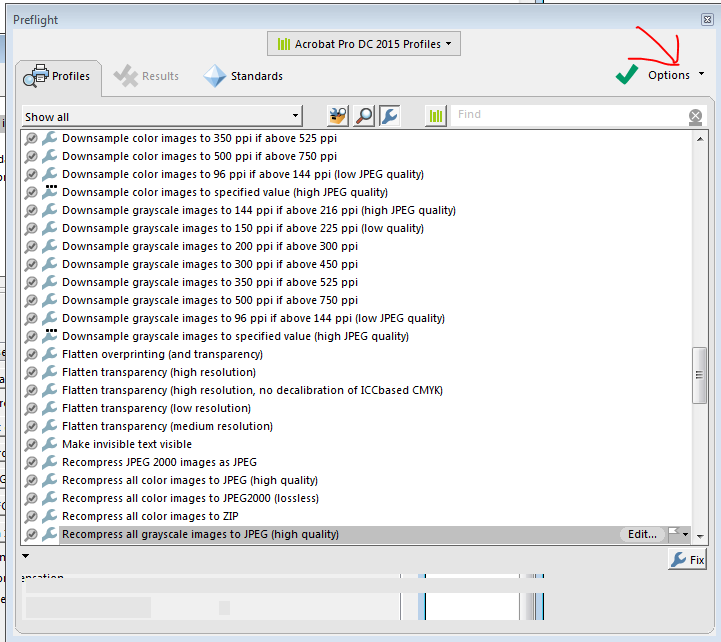This screenshot has height=642, width=721.
Task: Click wrench icon of Downsample color specified value
Action: click(x=49, y=192)
